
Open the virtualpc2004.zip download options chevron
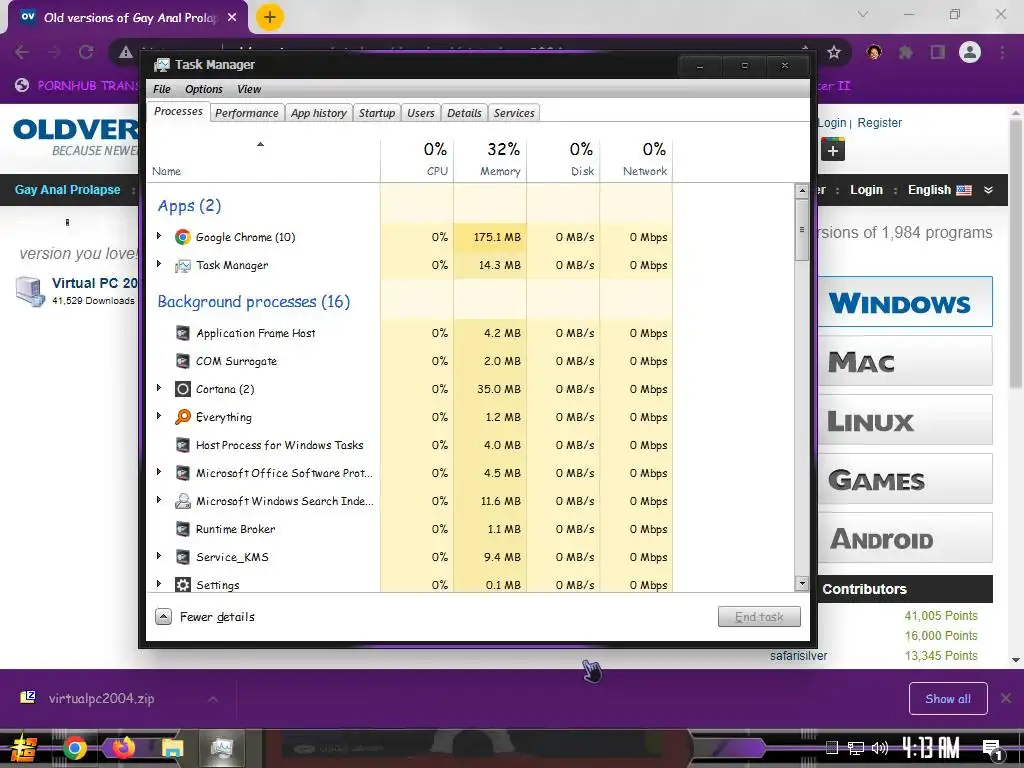[213, 699]
